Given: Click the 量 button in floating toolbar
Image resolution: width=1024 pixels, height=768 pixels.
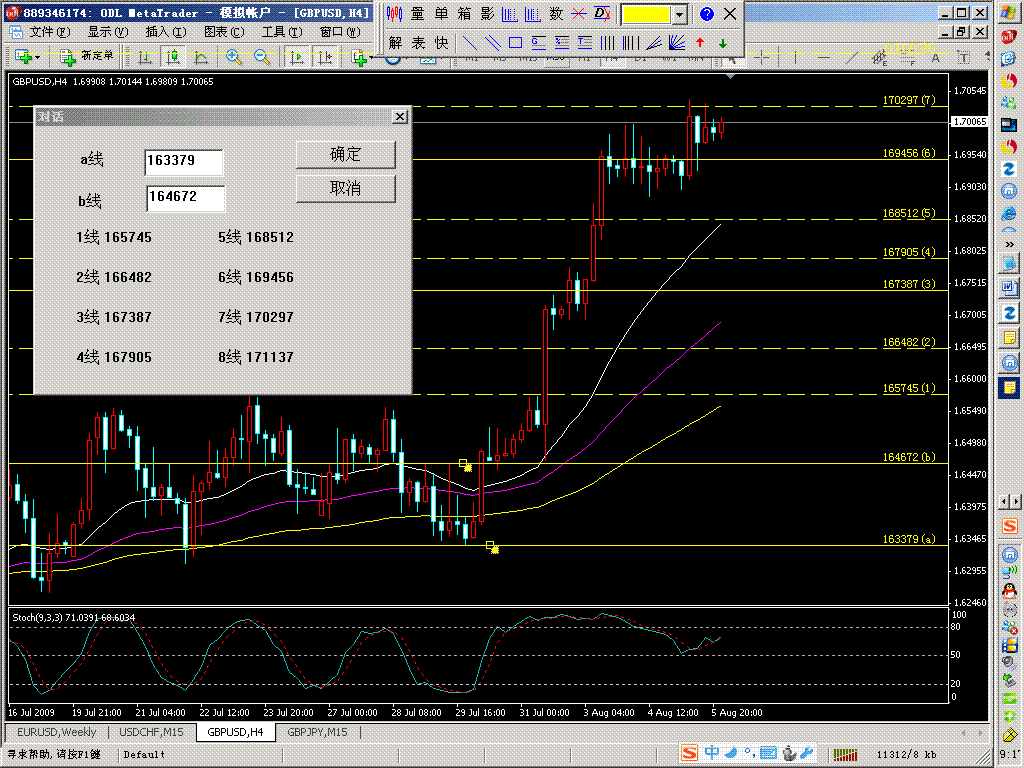Looking at the screenshot, I should tap(418, 14).
